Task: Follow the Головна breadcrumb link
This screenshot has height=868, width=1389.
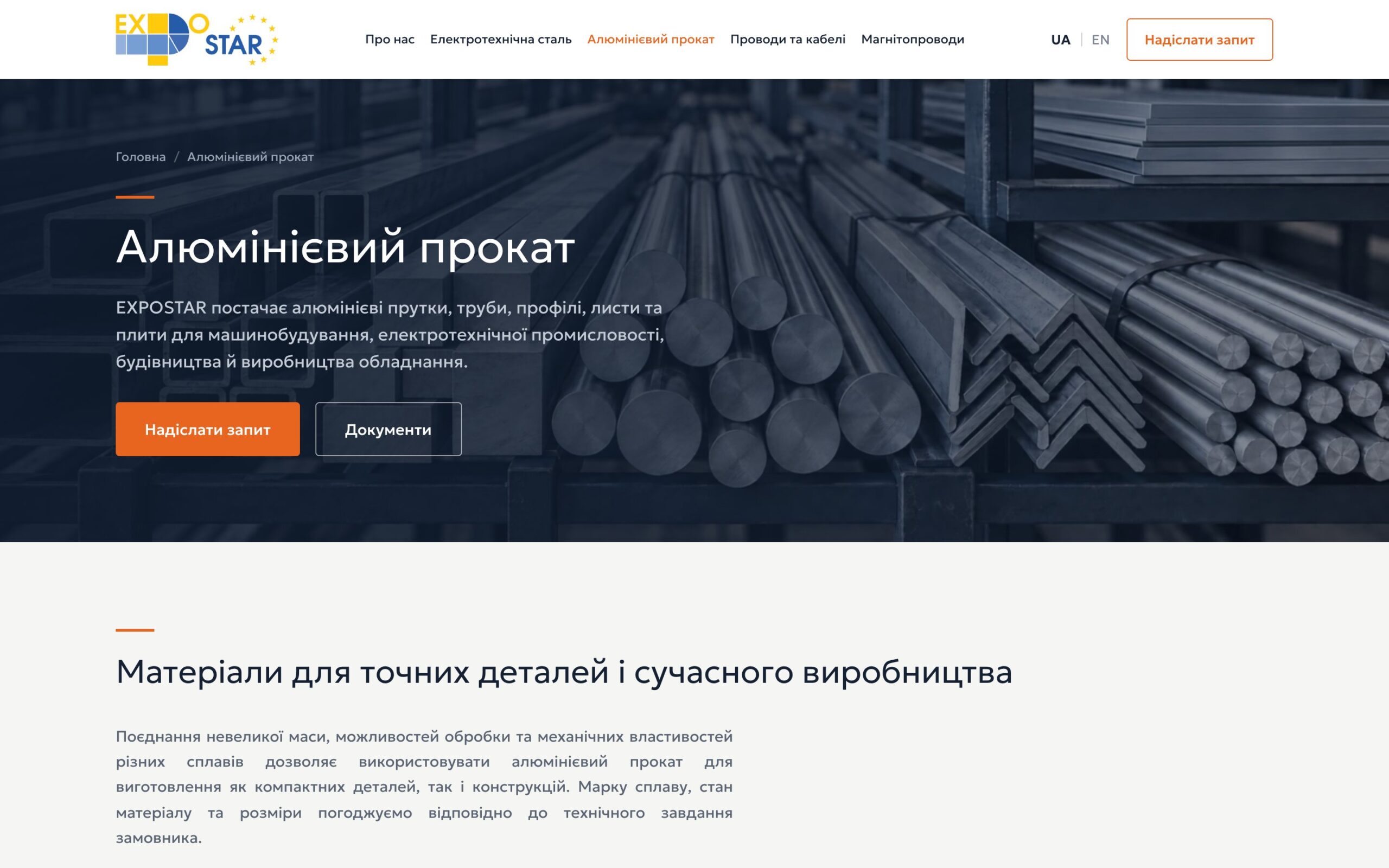Action: coord(141,157)
